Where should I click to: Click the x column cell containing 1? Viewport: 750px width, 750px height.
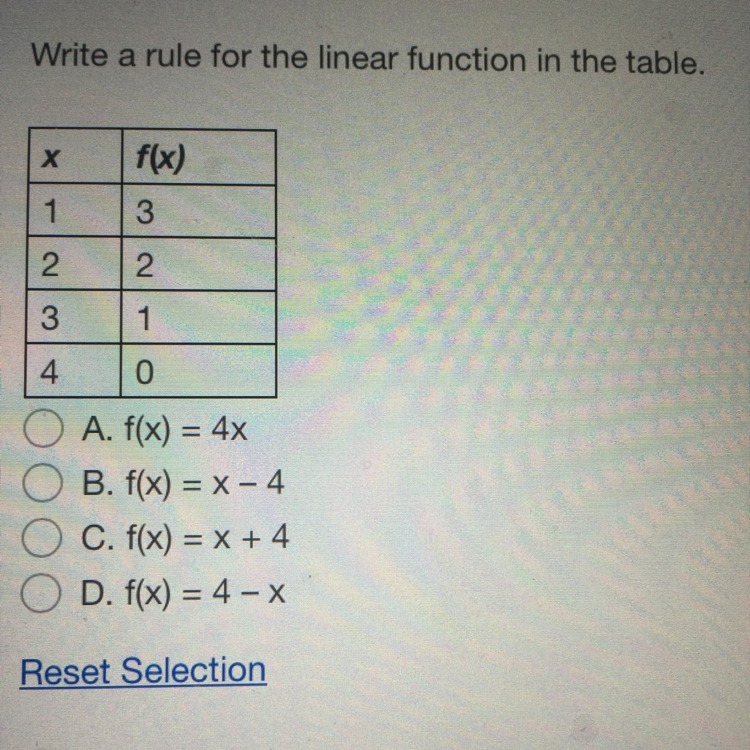pos(75,210)
